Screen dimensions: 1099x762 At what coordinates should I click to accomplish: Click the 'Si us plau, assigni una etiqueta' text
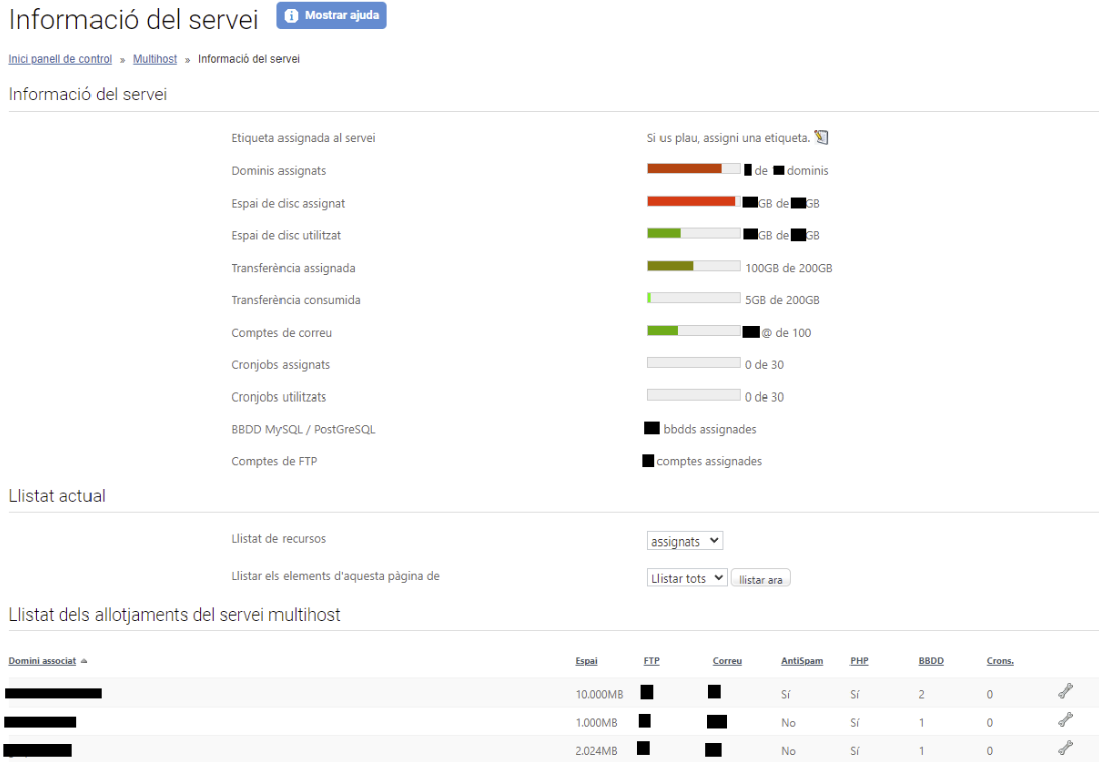coord(727,138)
